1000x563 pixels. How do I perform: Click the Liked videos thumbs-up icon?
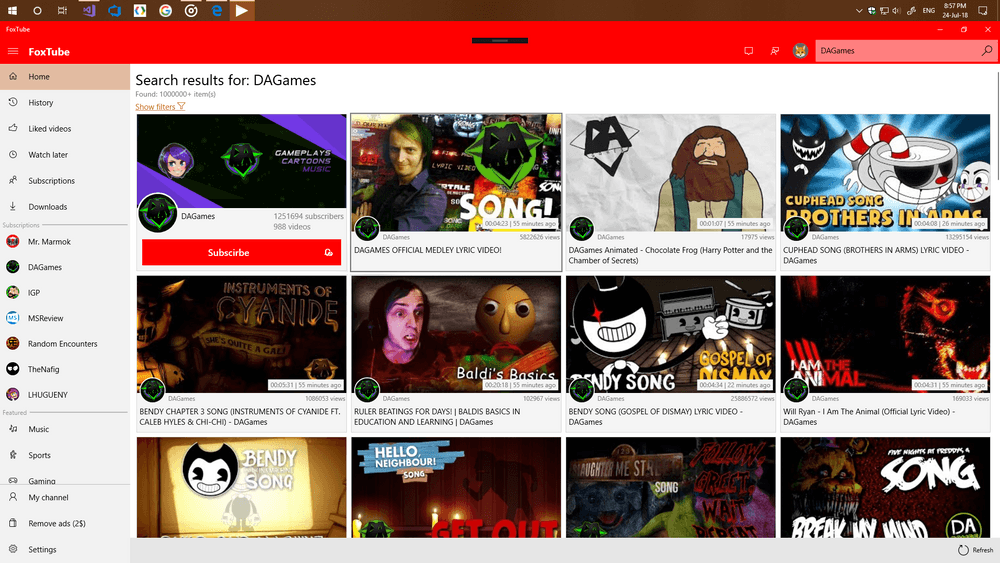(x=13, y=128)
